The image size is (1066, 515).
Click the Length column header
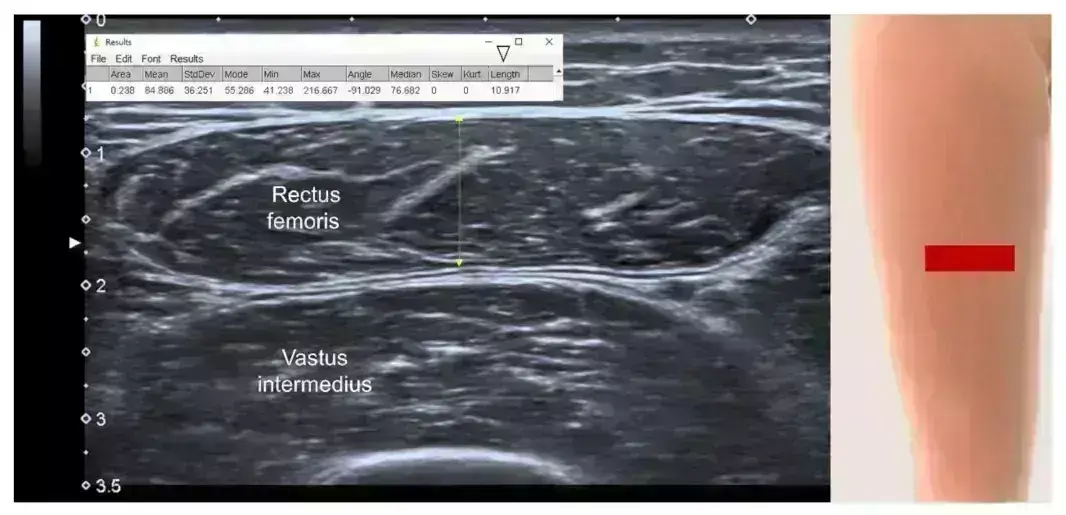point(505,74)
